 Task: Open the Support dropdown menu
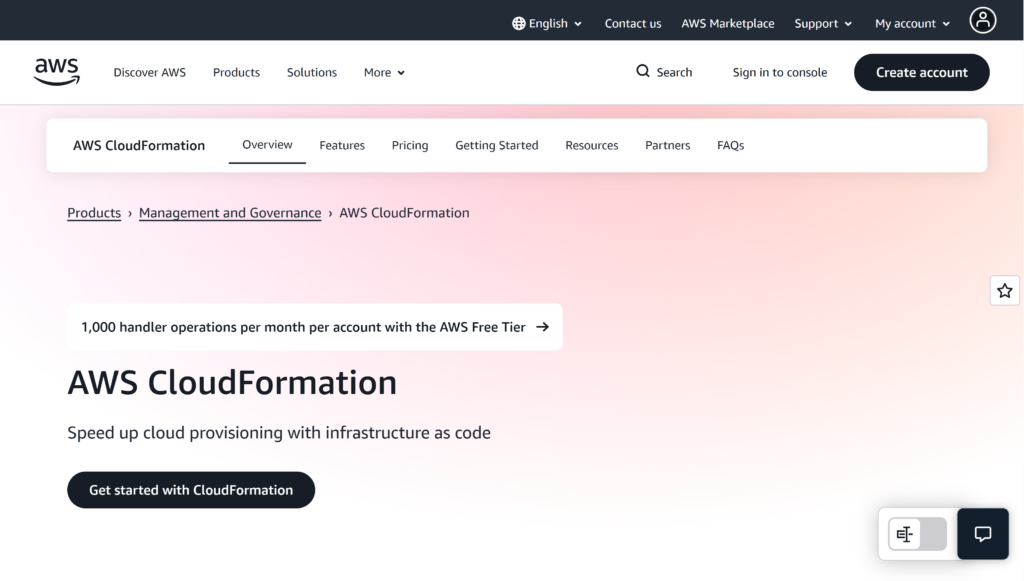click(822, 22)
